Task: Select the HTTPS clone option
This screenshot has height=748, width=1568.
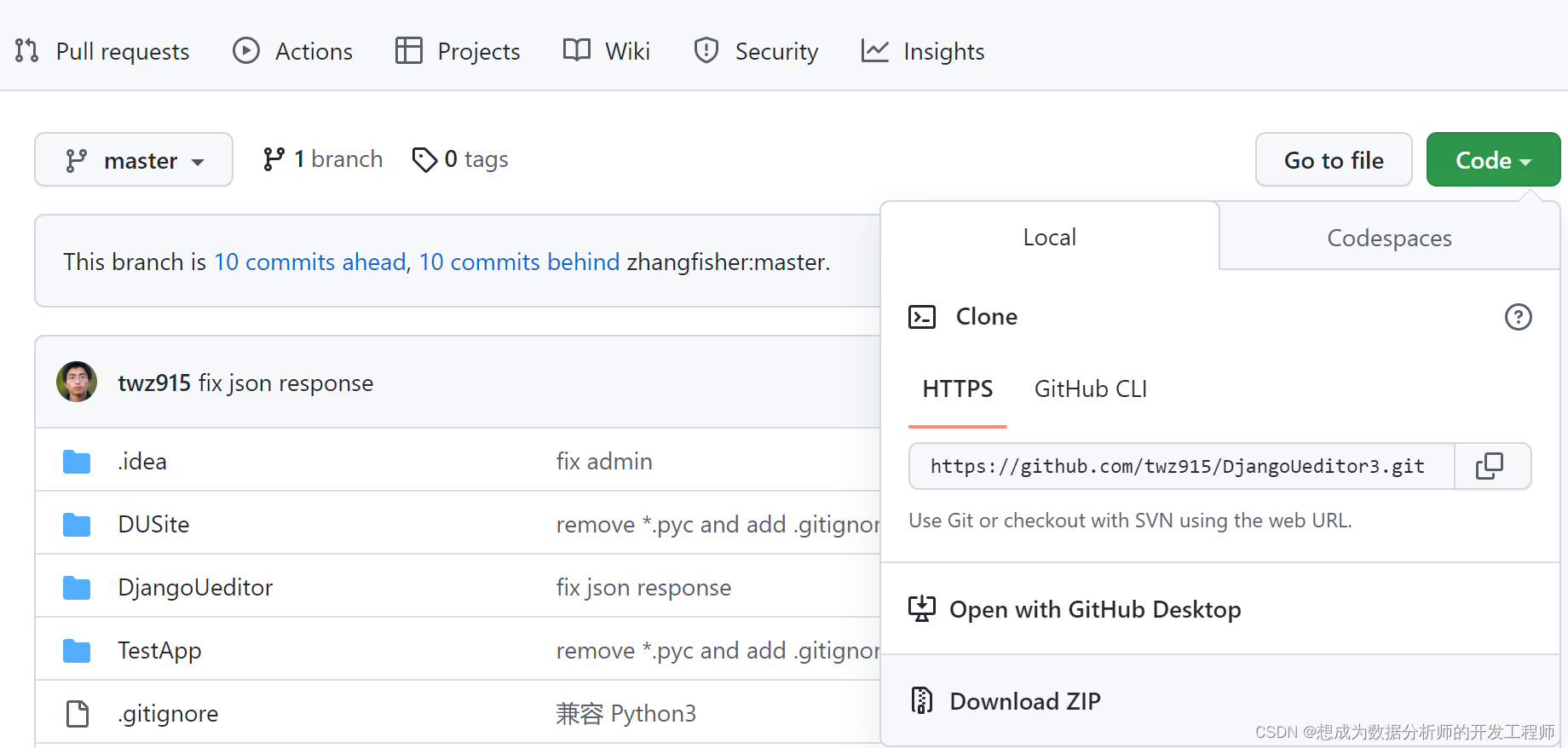Action: pyautogui.click(x=958, y=389)
